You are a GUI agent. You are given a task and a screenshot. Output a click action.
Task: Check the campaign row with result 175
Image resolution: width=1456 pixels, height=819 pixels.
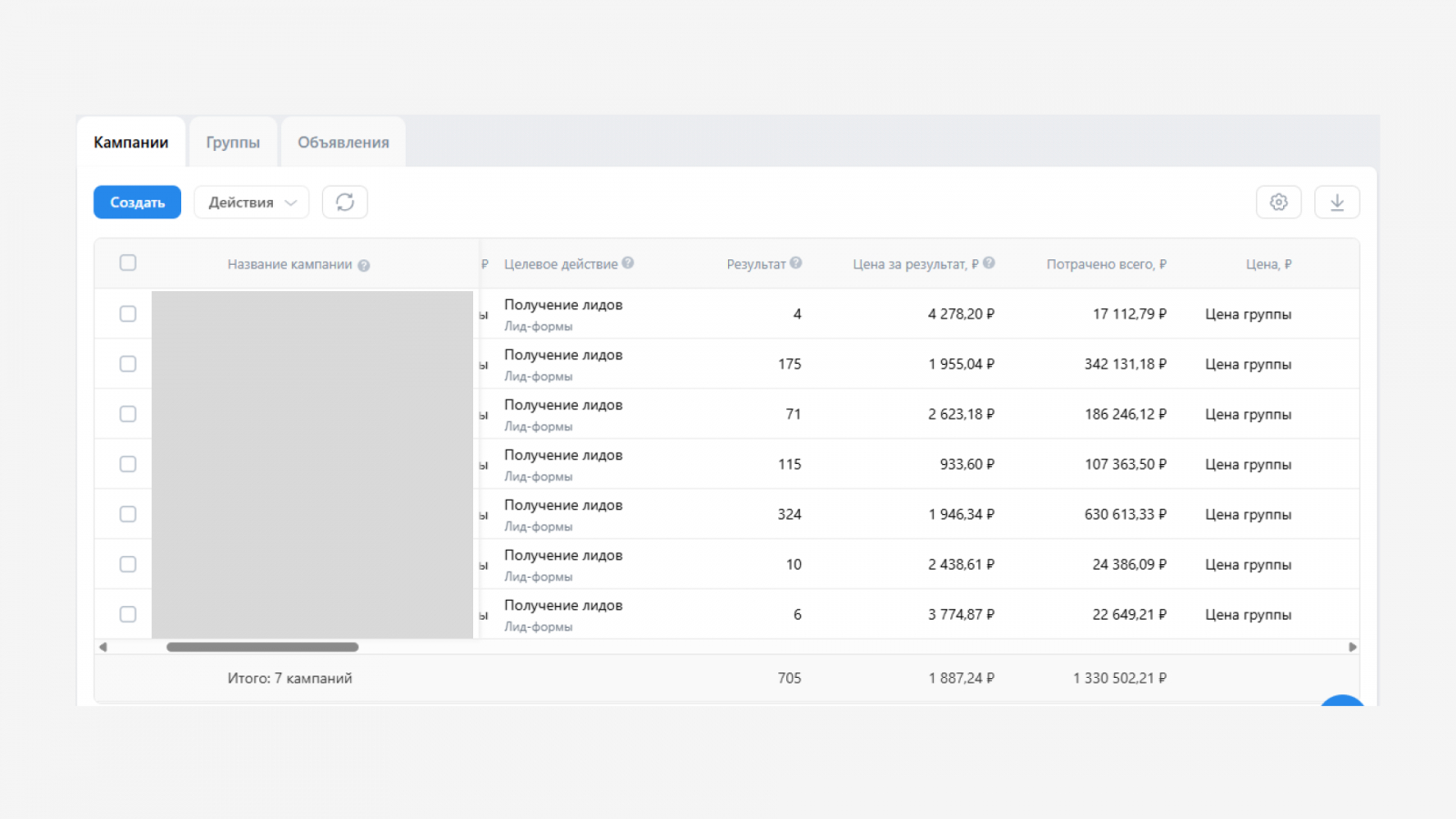(x=128, y=364)
